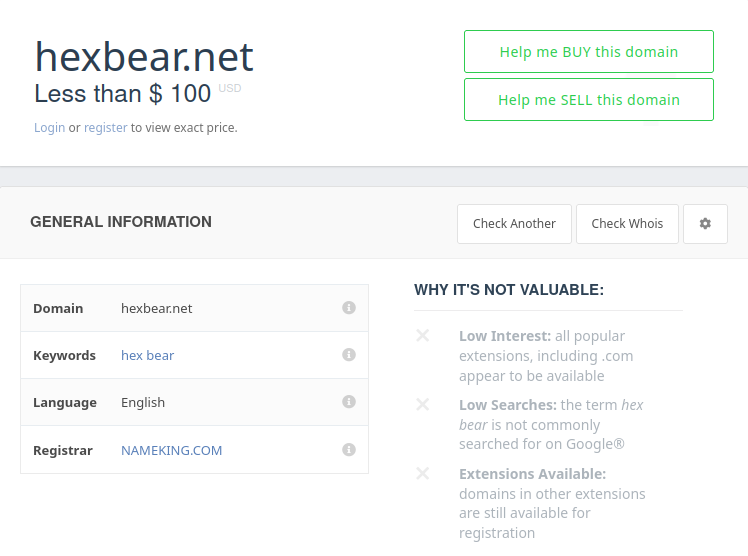Open the NAMEKING.COM registrar link

click(171, 450)
